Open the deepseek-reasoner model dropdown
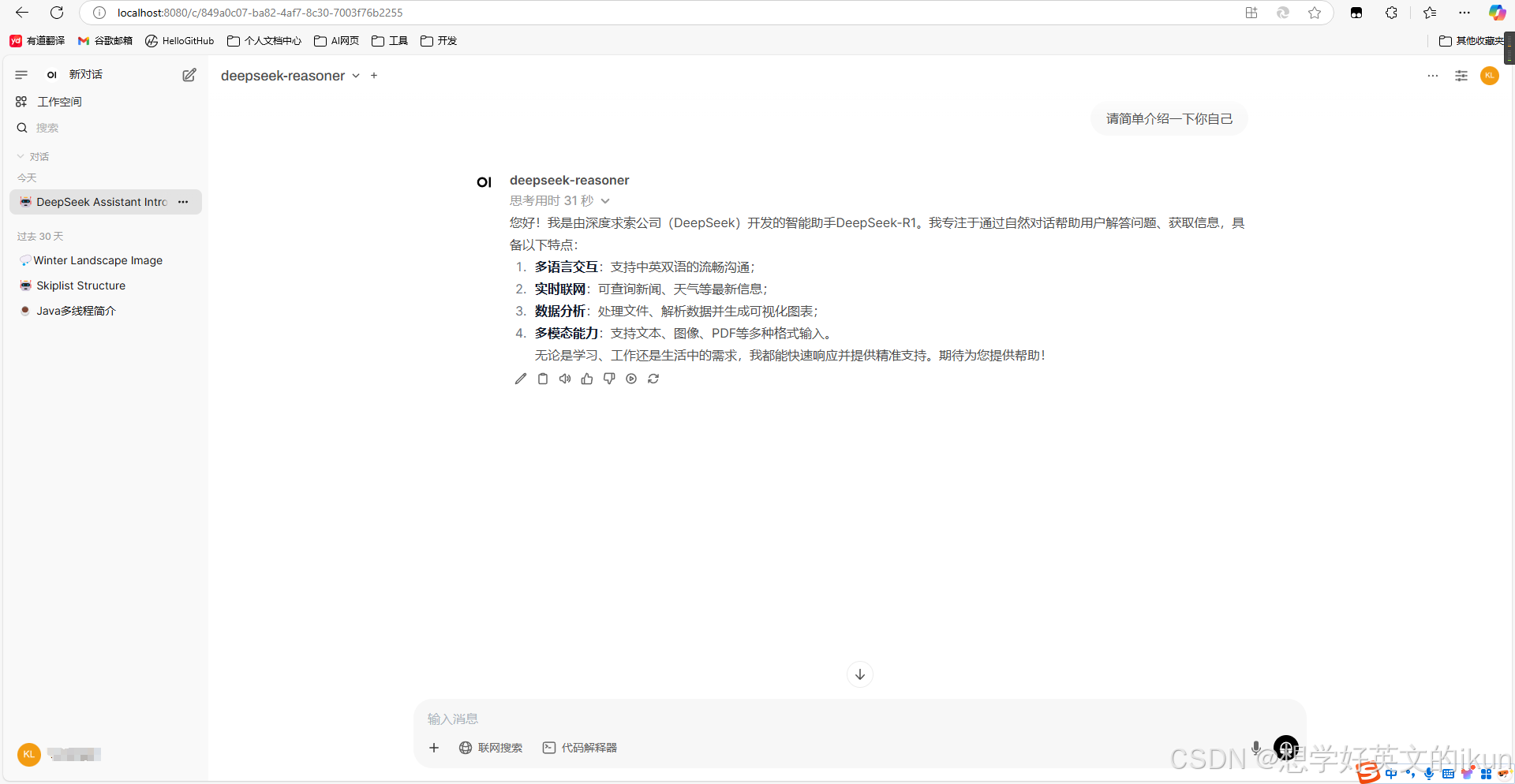Viewport: 1515px width, 784px height. [290, 76]
